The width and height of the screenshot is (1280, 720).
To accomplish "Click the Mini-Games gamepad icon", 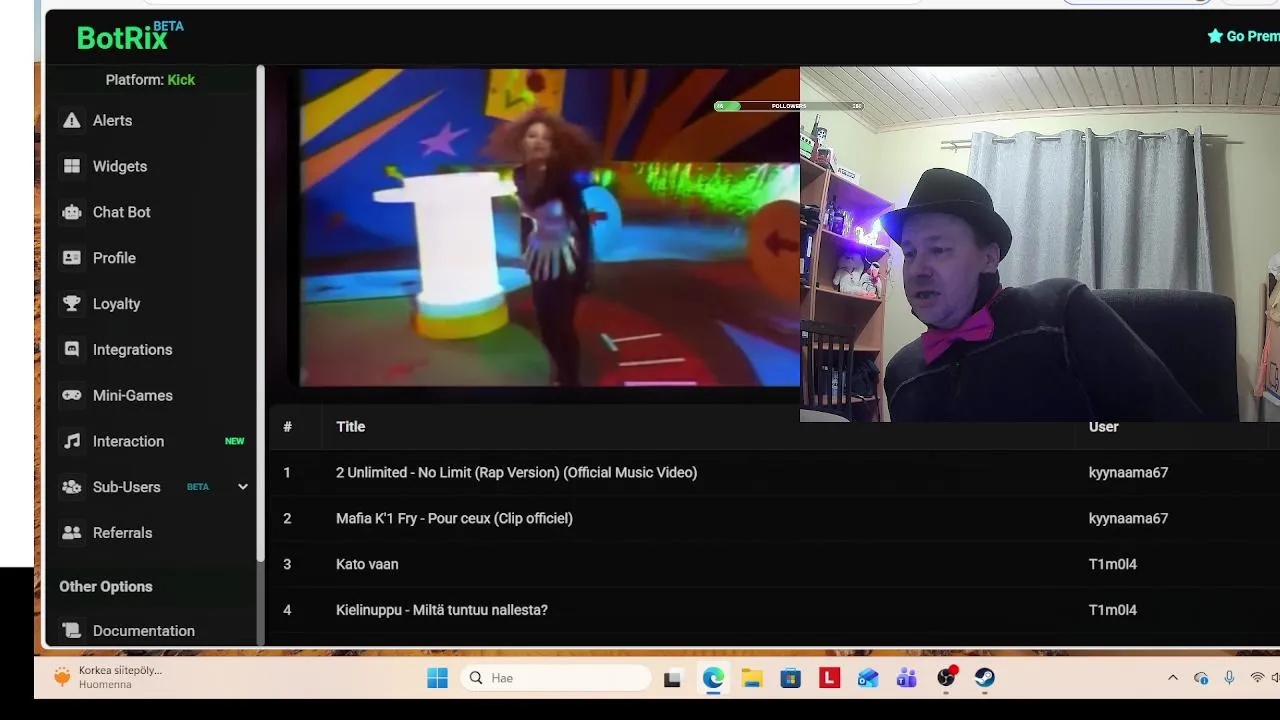I will point(72,395).
